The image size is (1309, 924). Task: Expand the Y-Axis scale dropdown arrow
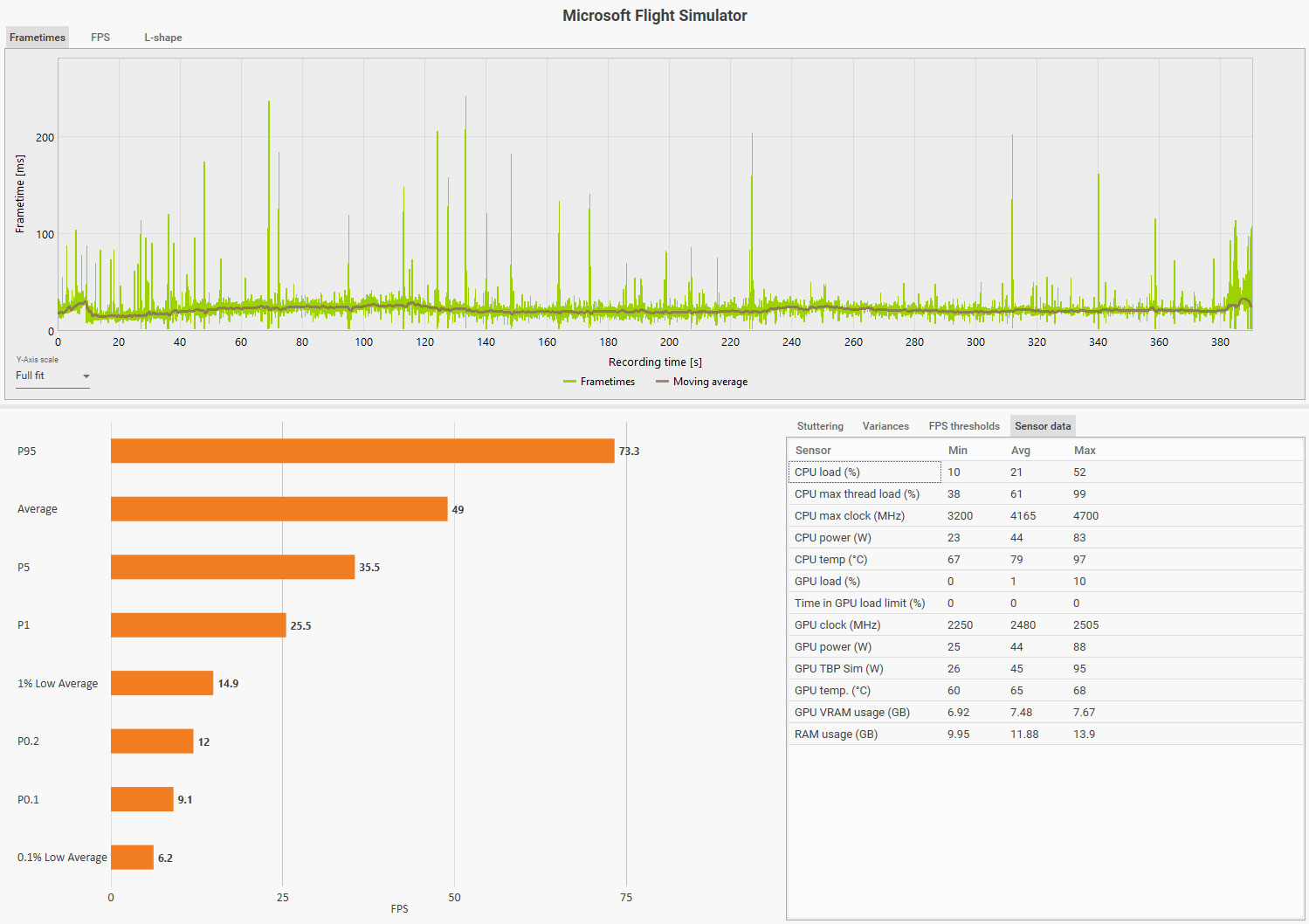pyautogui.click(x=86, y=376)
